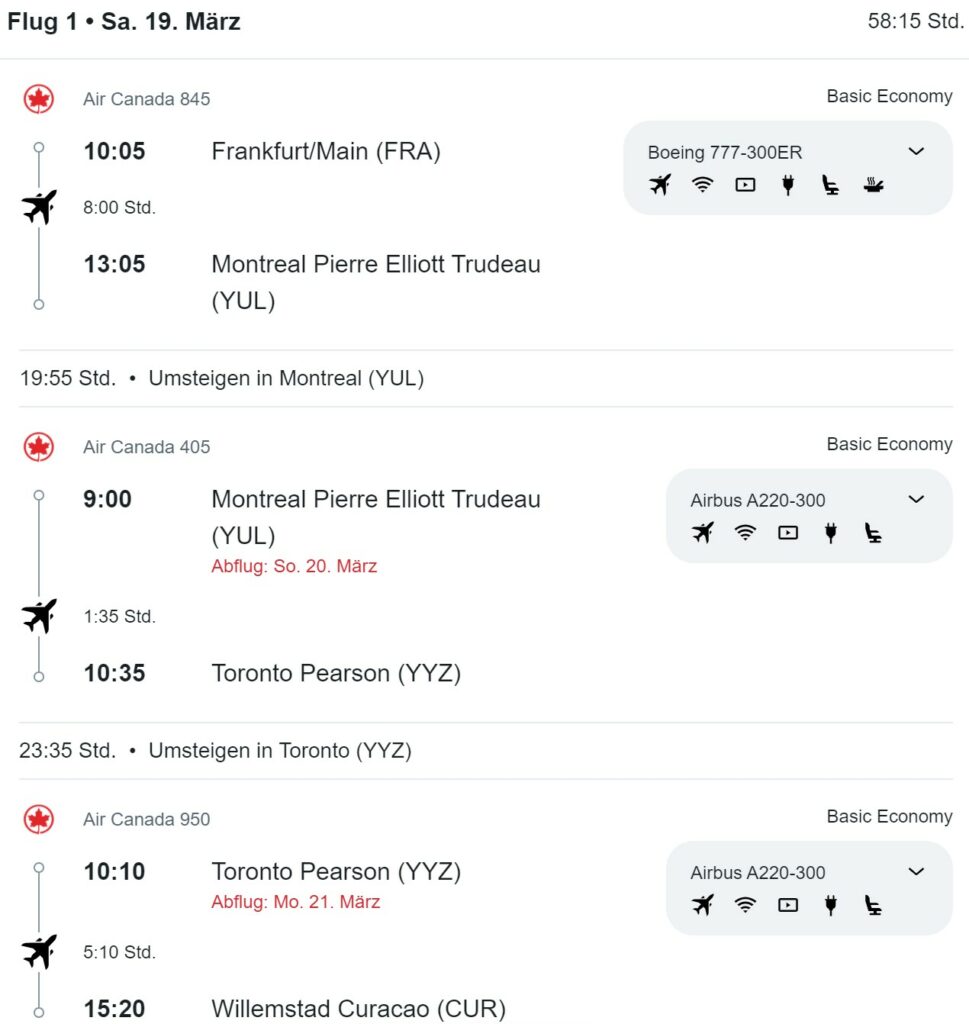Click the Willemstad Curacao (CUR) destination
The width and height of the screenshot is (969, 1024).
pos(358,1009)
